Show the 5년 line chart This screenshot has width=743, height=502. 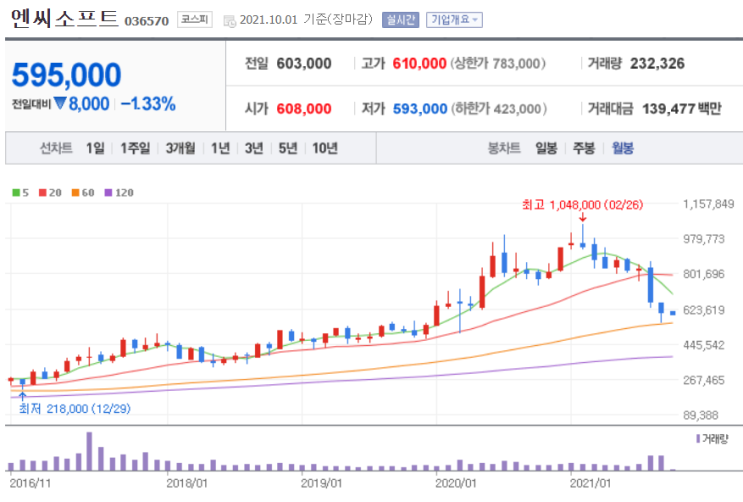pyautogui.click(x=287, y=148)
